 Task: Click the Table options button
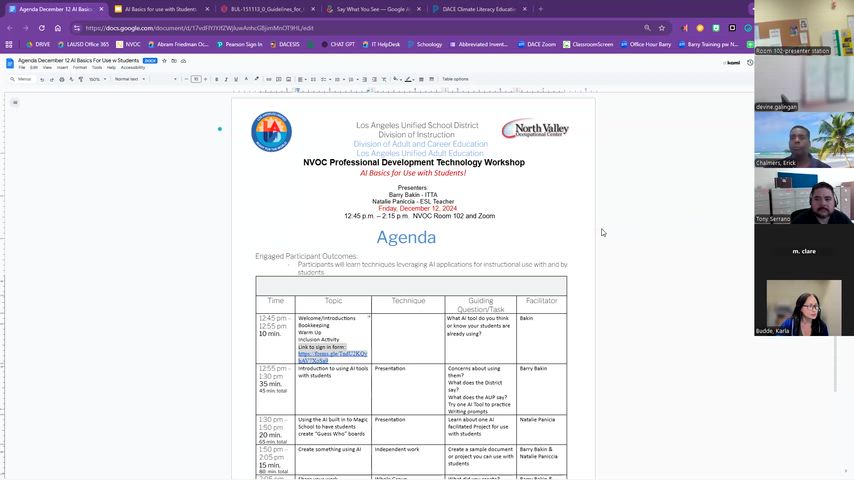(455, 79)
